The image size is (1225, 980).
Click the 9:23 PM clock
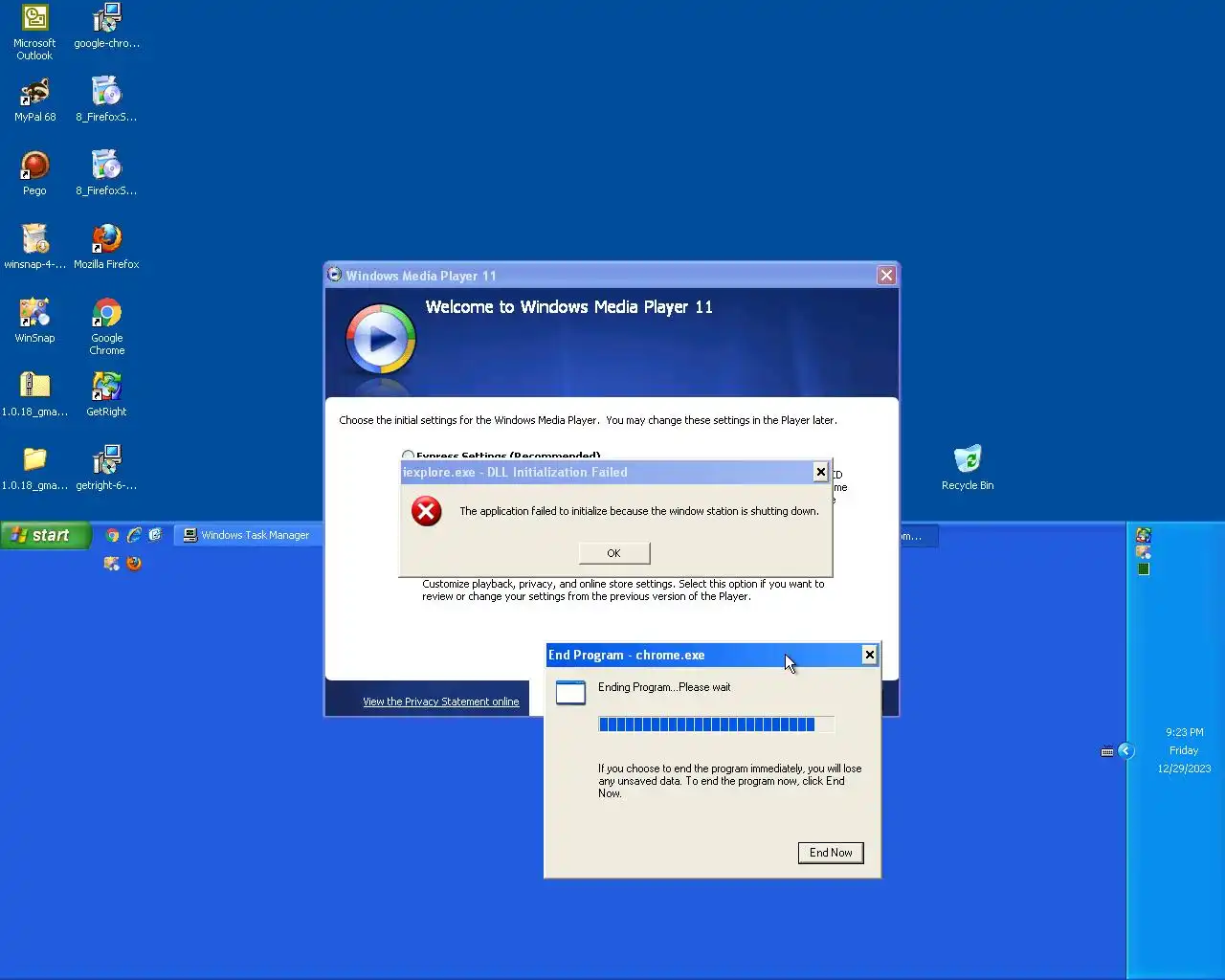[1184, 732]
